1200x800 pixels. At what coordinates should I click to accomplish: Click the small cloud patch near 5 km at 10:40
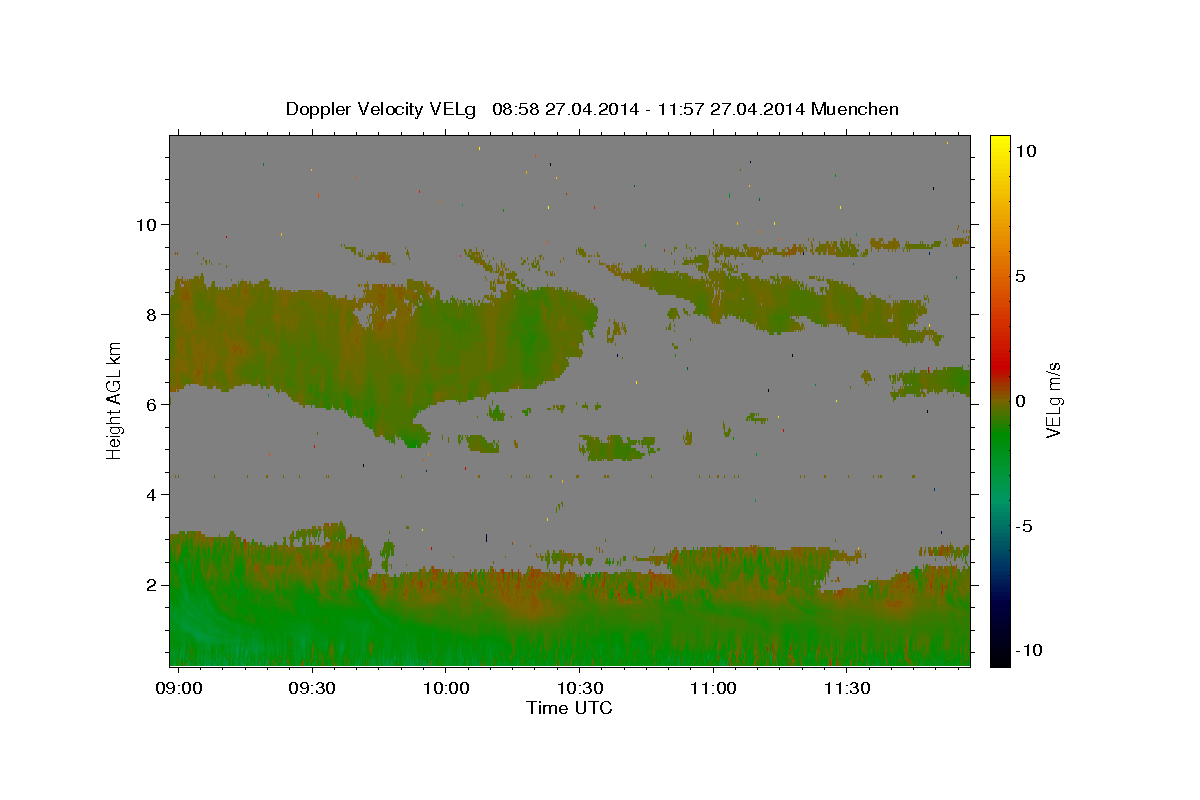pos(617,447)
